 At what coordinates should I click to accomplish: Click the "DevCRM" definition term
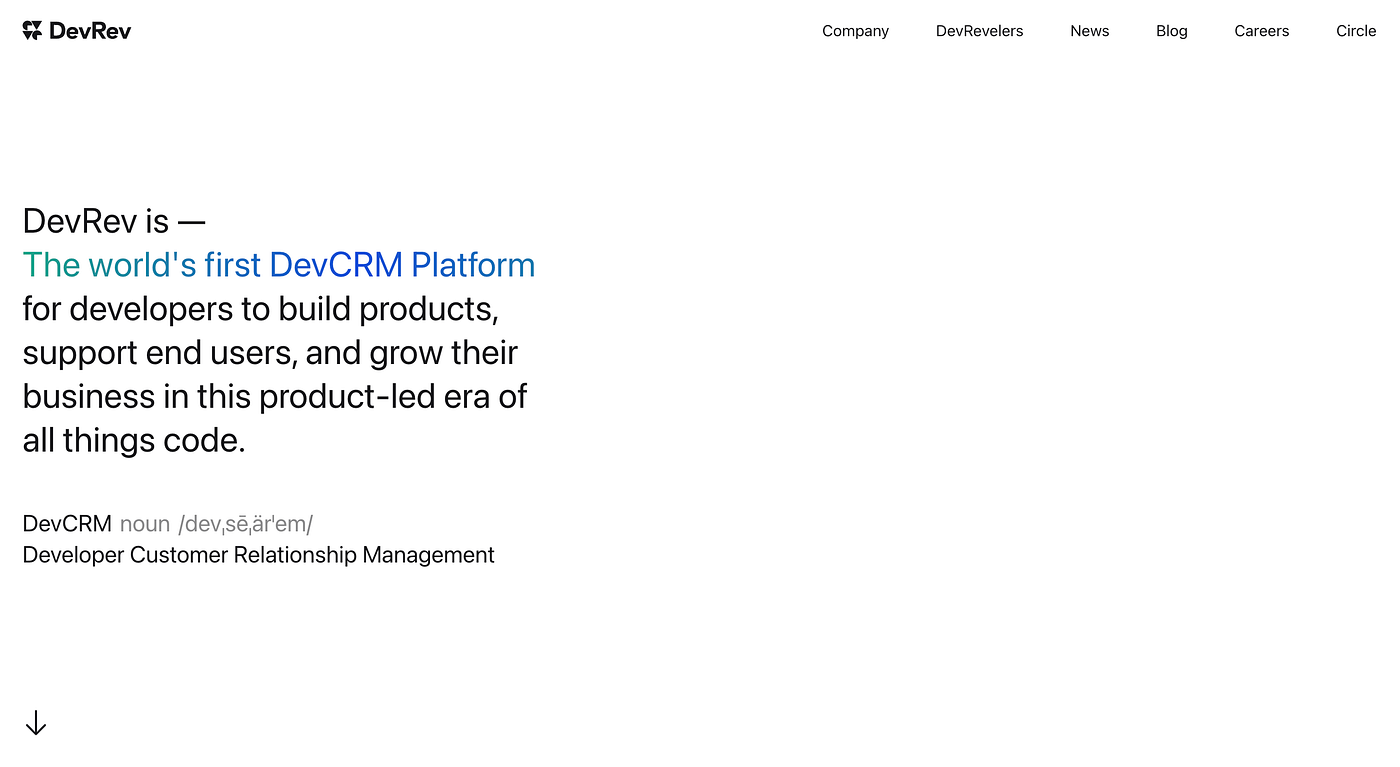coord(67,524)
